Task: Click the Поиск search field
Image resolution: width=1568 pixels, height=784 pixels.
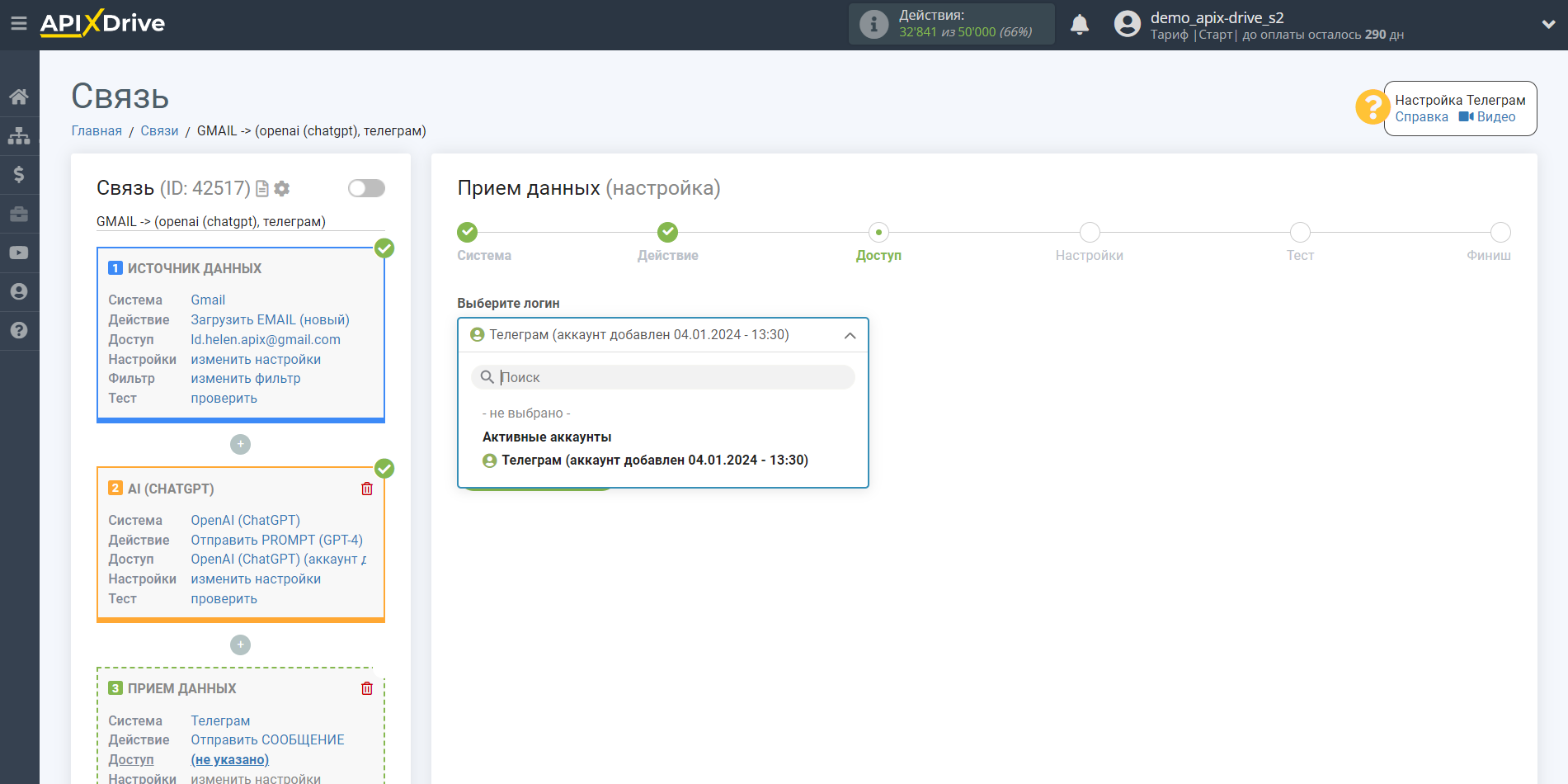Action: (663, 377)
